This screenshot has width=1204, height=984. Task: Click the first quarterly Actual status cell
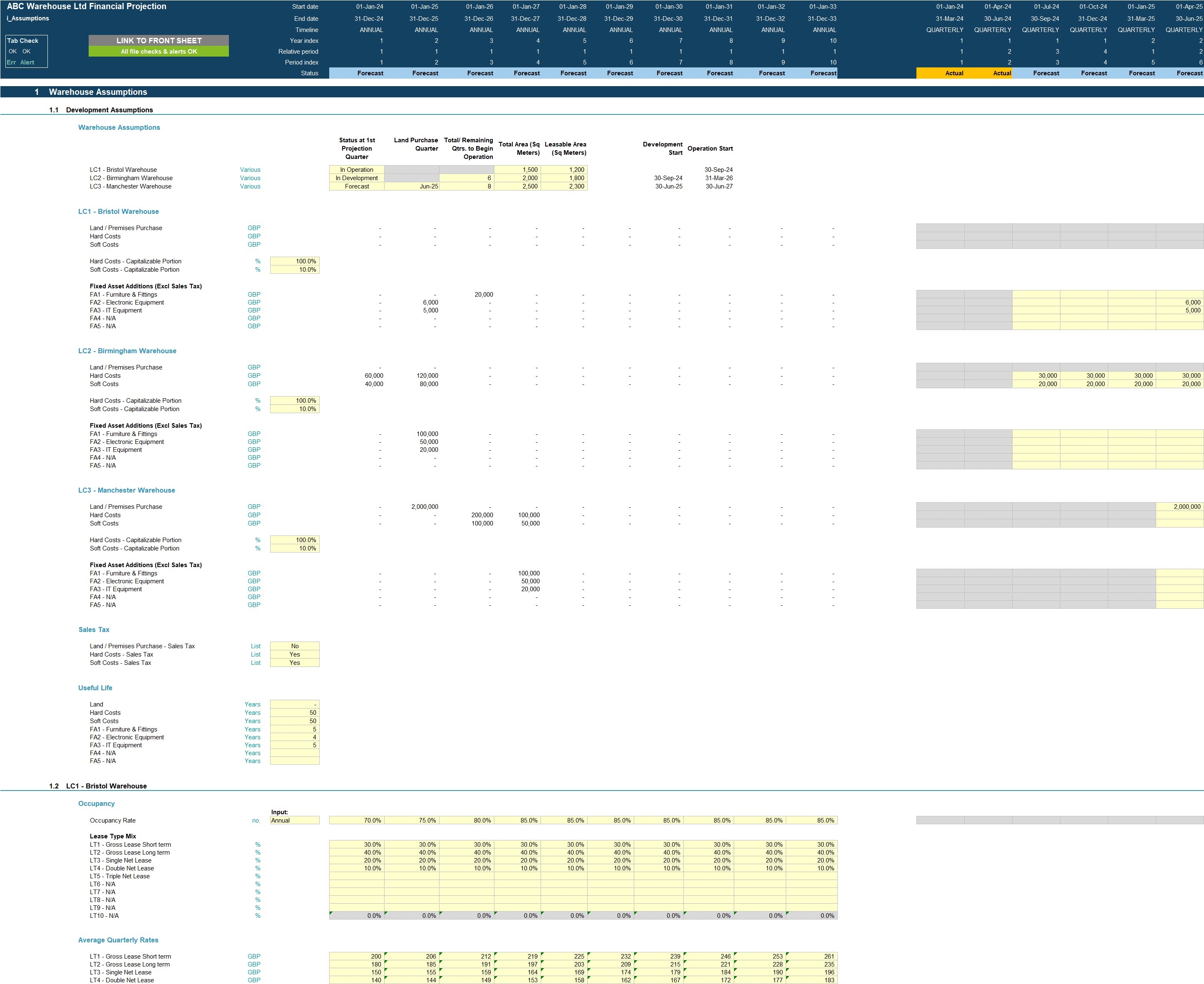pyautogui.click(x=941, y=73)
